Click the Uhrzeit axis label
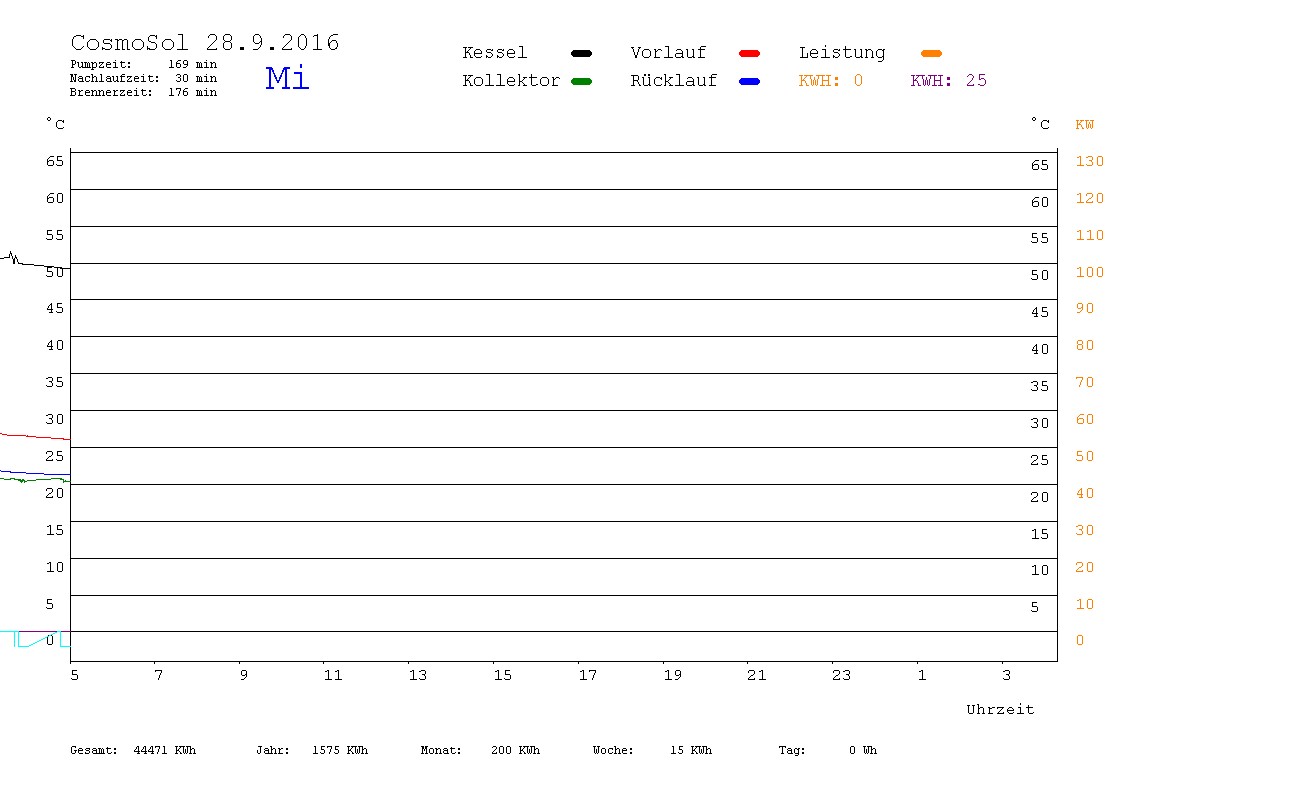The image size is (1314, 786). pos(1000,710)
